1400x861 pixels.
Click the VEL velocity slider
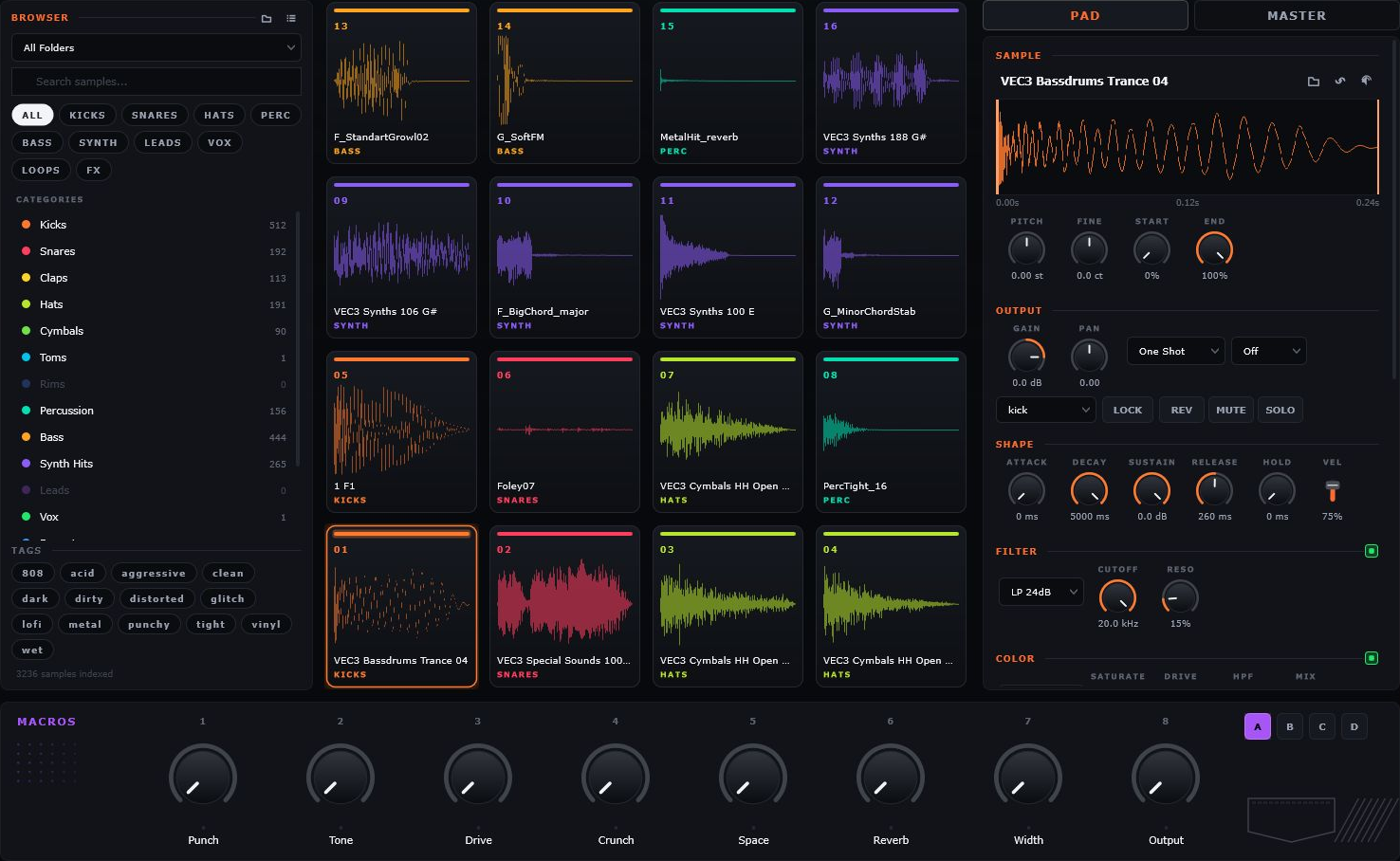(1332, 490)
